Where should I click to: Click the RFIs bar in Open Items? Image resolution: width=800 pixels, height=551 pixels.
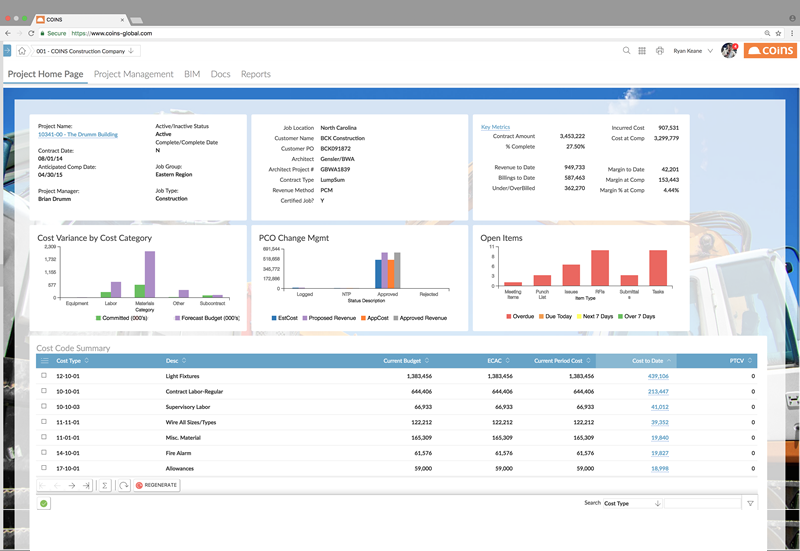[600, 268]
